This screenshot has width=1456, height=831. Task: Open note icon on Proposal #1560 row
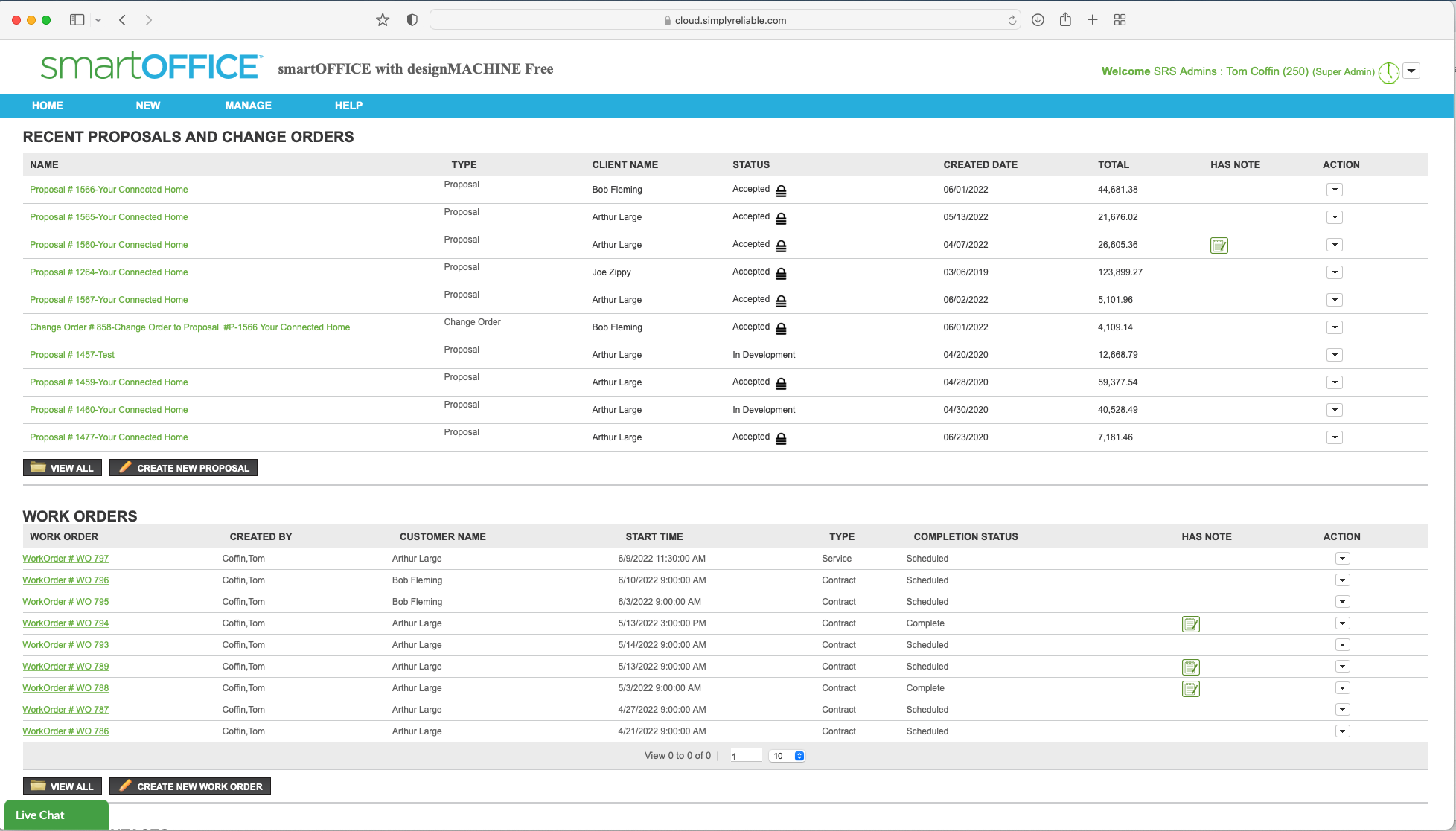(x=1219, y=246)
